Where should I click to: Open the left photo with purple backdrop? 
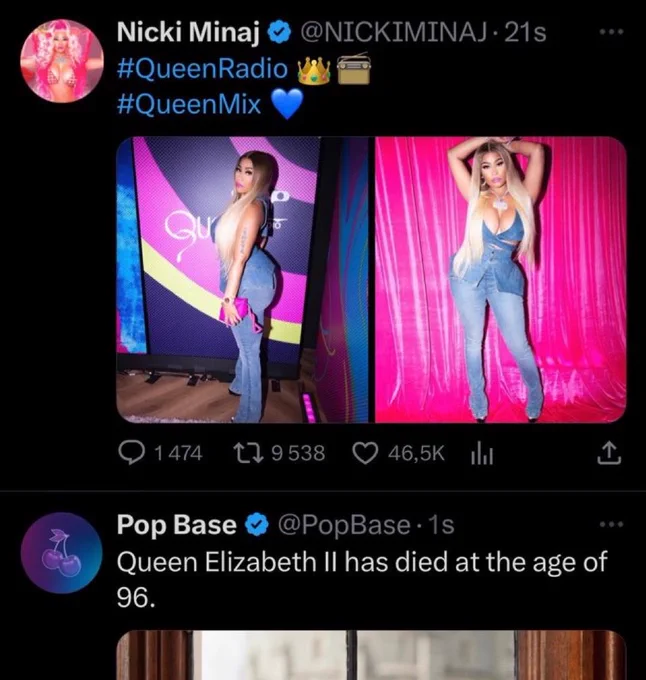242,280
